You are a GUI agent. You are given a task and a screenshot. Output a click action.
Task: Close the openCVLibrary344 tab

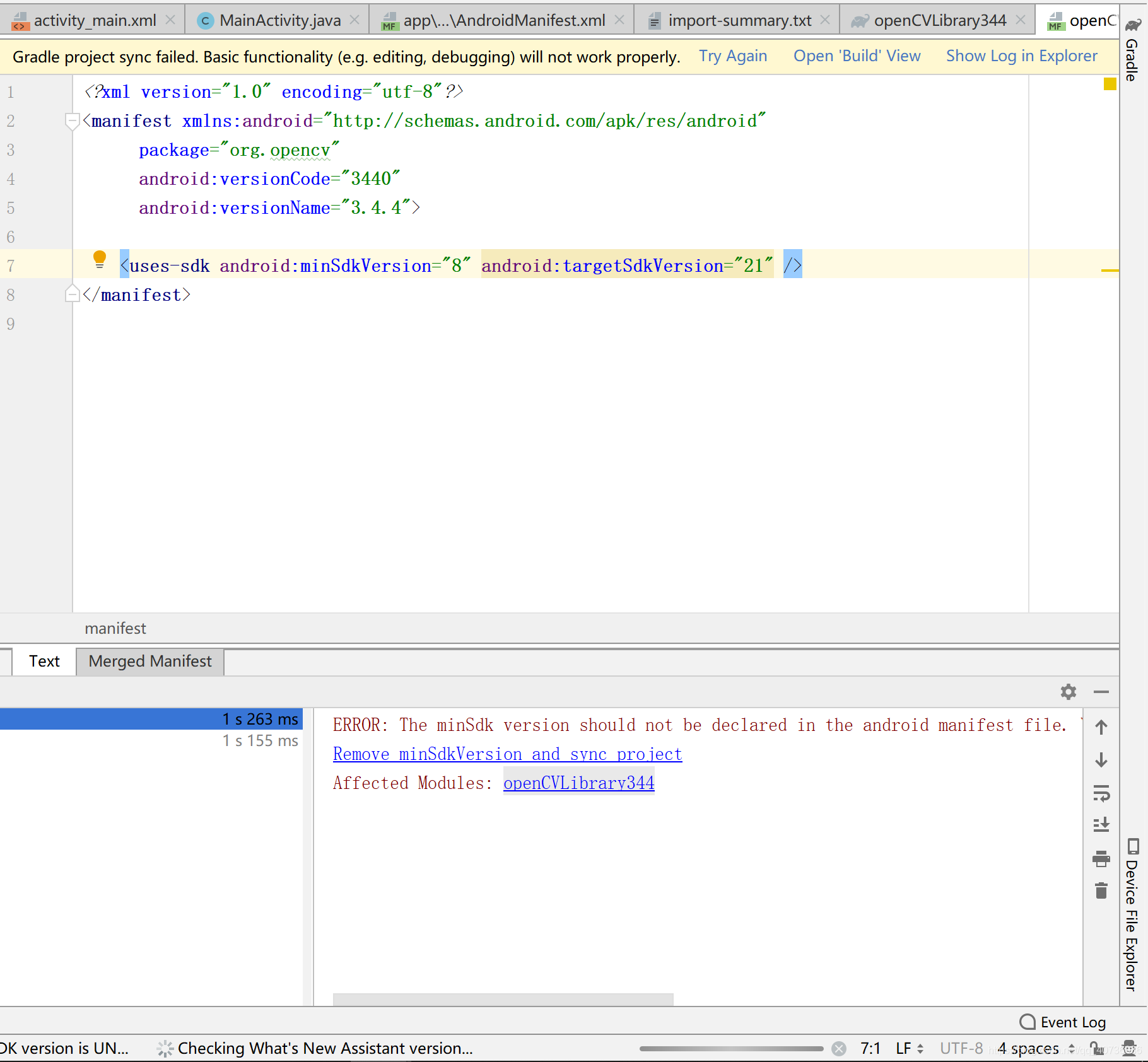pyautogui.click(x=1021, y=20)
